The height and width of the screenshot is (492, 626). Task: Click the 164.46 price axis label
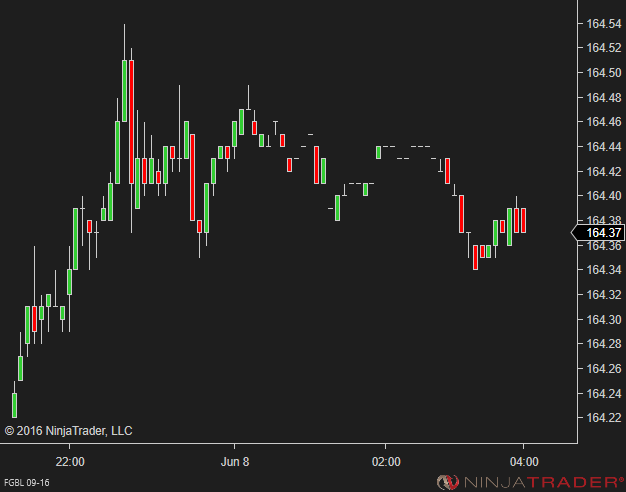604,122
